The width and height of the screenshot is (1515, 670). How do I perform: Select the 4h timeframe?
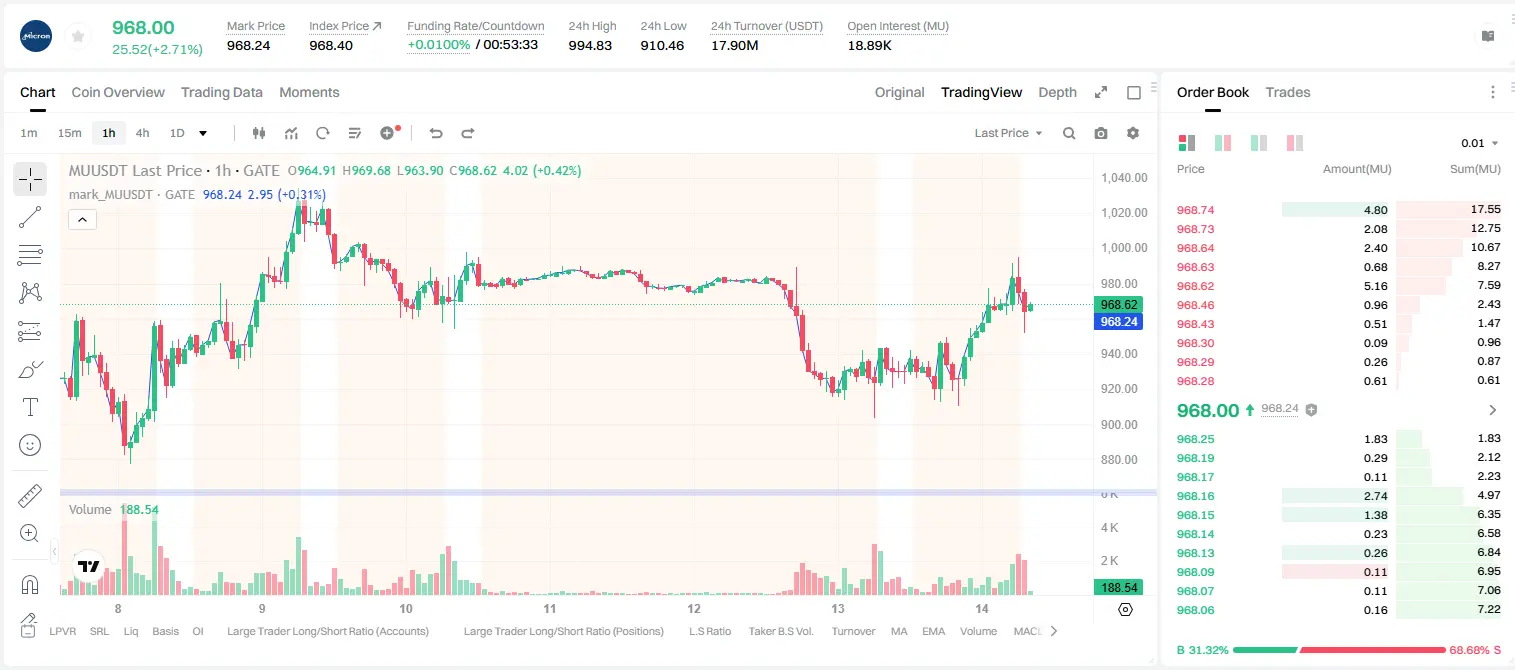click(142, 133)
